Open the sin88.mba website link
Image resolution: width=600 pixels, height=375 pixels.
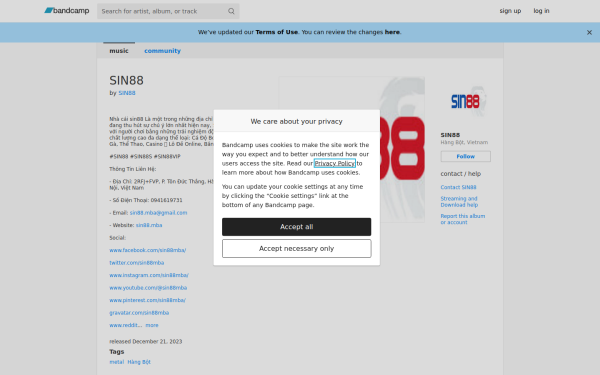(149, 225)
